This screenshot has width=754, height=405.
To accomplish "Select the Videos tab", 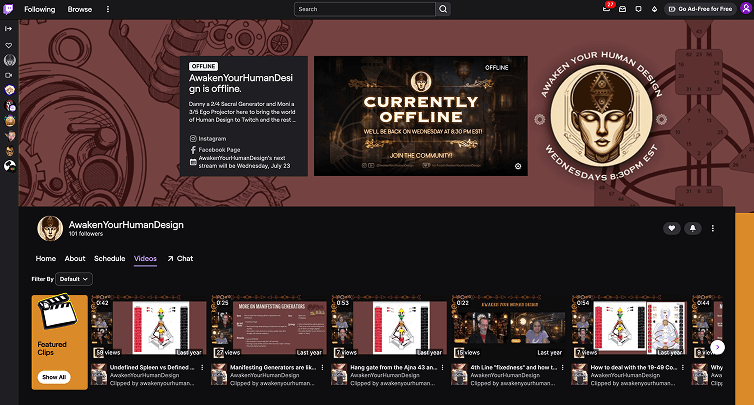I will (145, 259).
